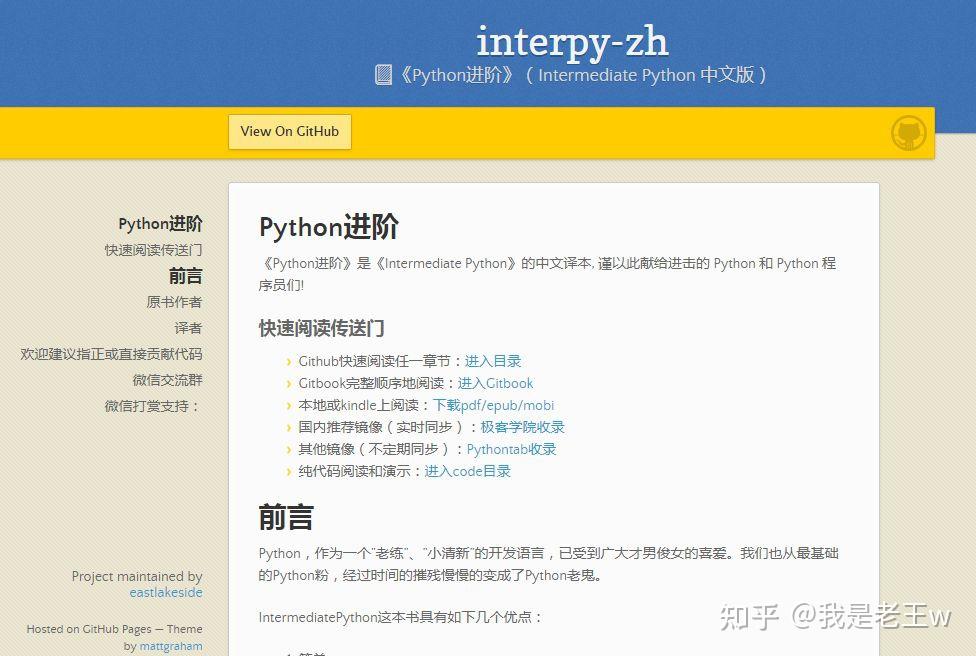Click the 下载pdf/epub/mobi link
The width and height of the screenshot is (976, 656).
pyautogui.click(x=494, y=405)
